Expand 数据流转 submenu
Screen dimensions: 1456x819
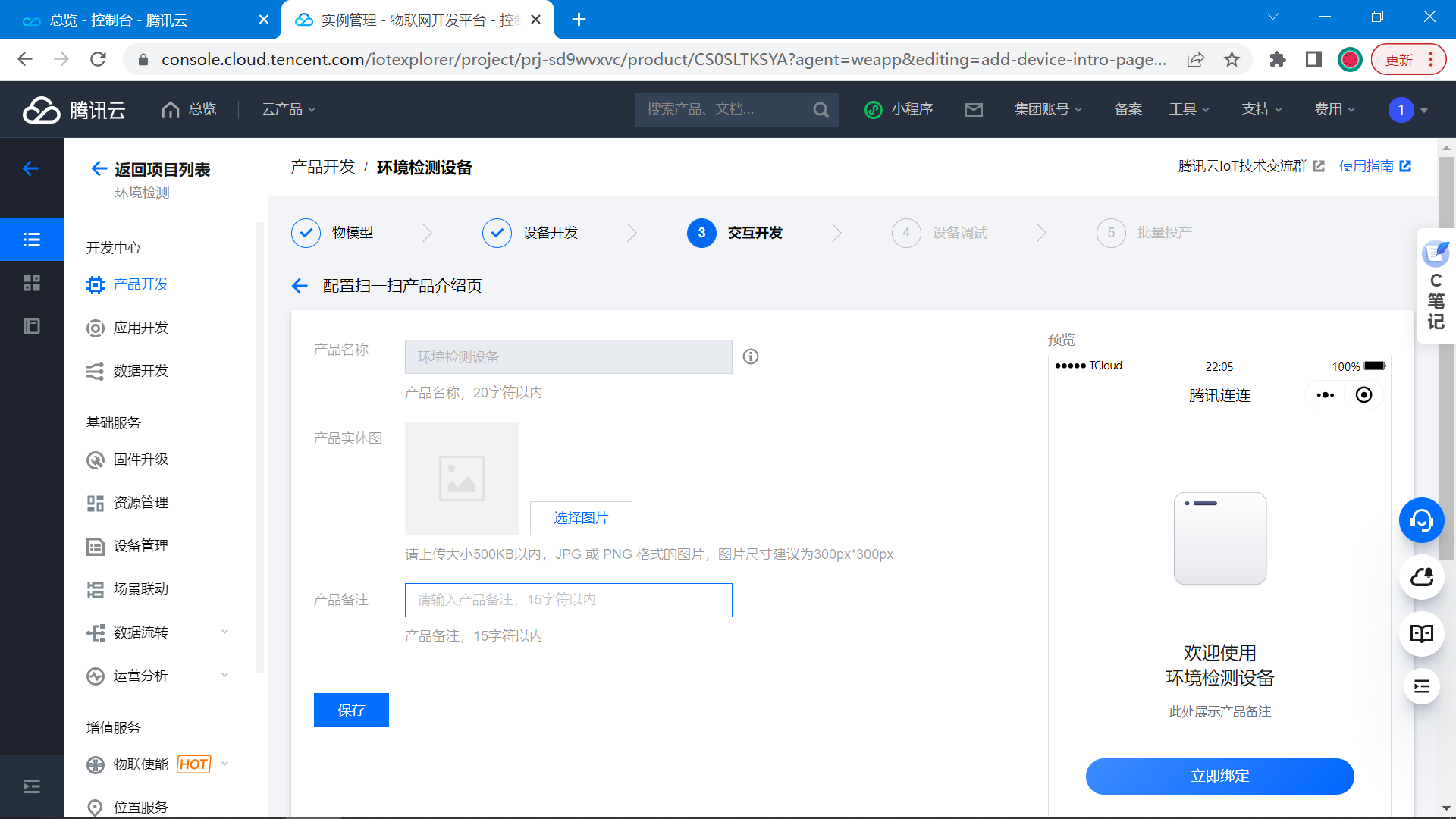pyautogui.click(x=224, y=632)
